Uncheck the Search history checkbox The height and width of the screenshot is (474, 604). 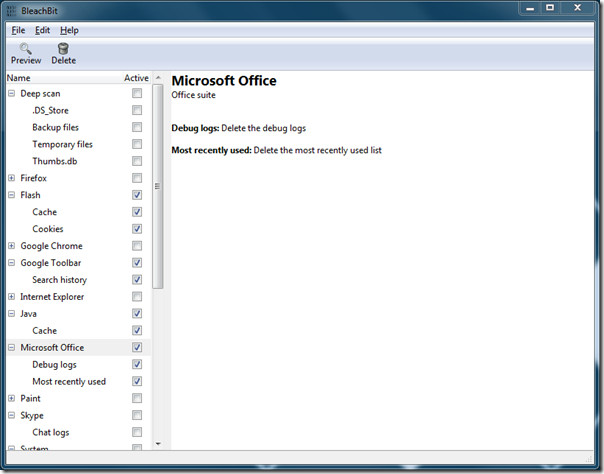(x=137, y=280)
